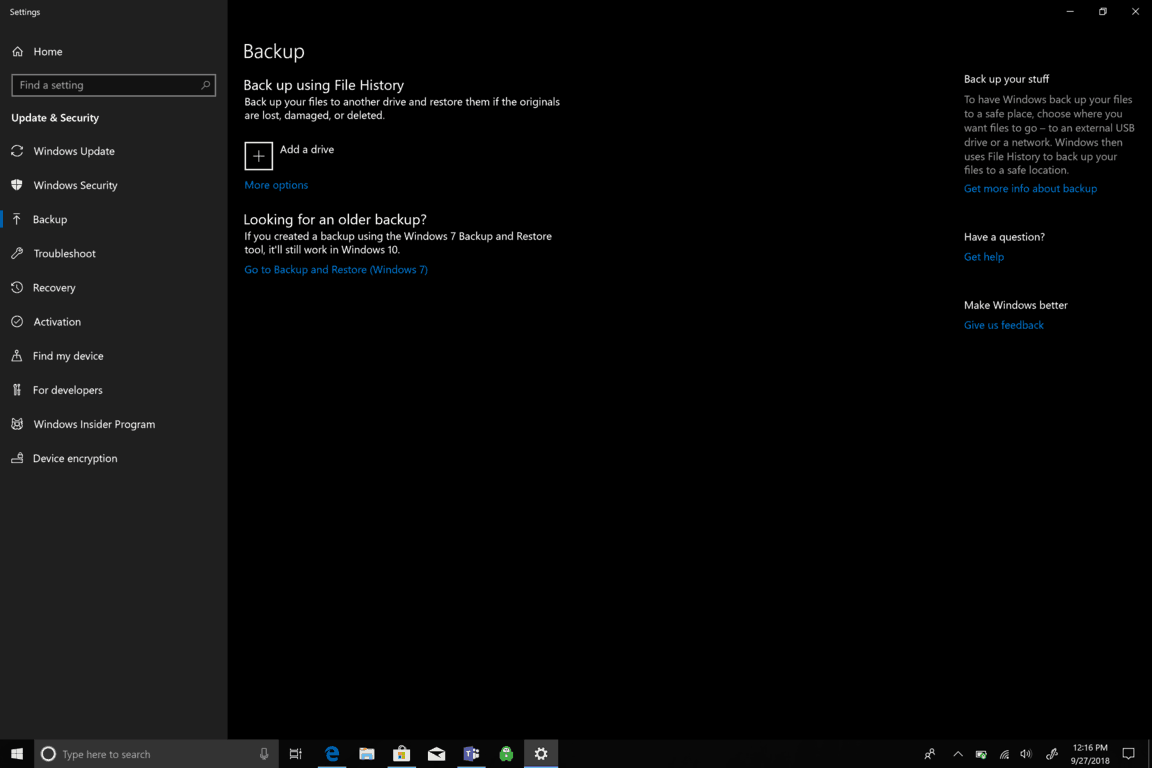This screenshot has height=768, width=1152.
Task: Click the Troubleshoot wrench icon
Action: [17, 253]
